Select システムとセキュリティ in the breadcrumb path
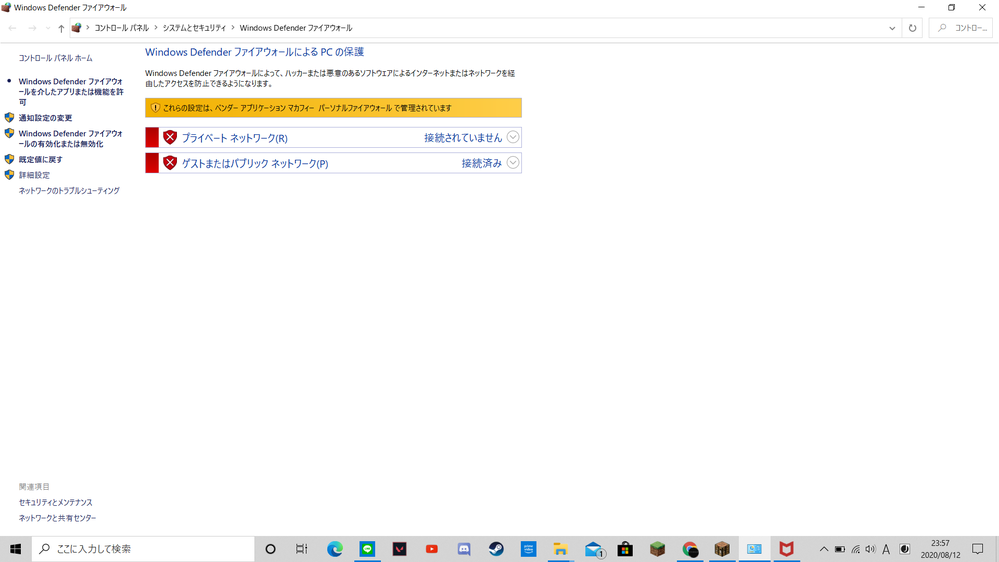Image resolution: width=999 pixels, height=562 pixels. pos(192,28)
